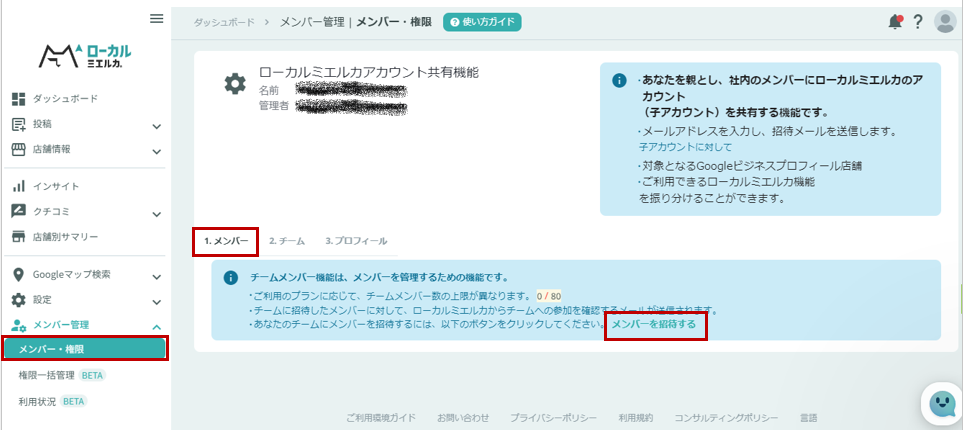The image size is (963, 430).
Task: Open notifications bell icon
Action: 895,22
